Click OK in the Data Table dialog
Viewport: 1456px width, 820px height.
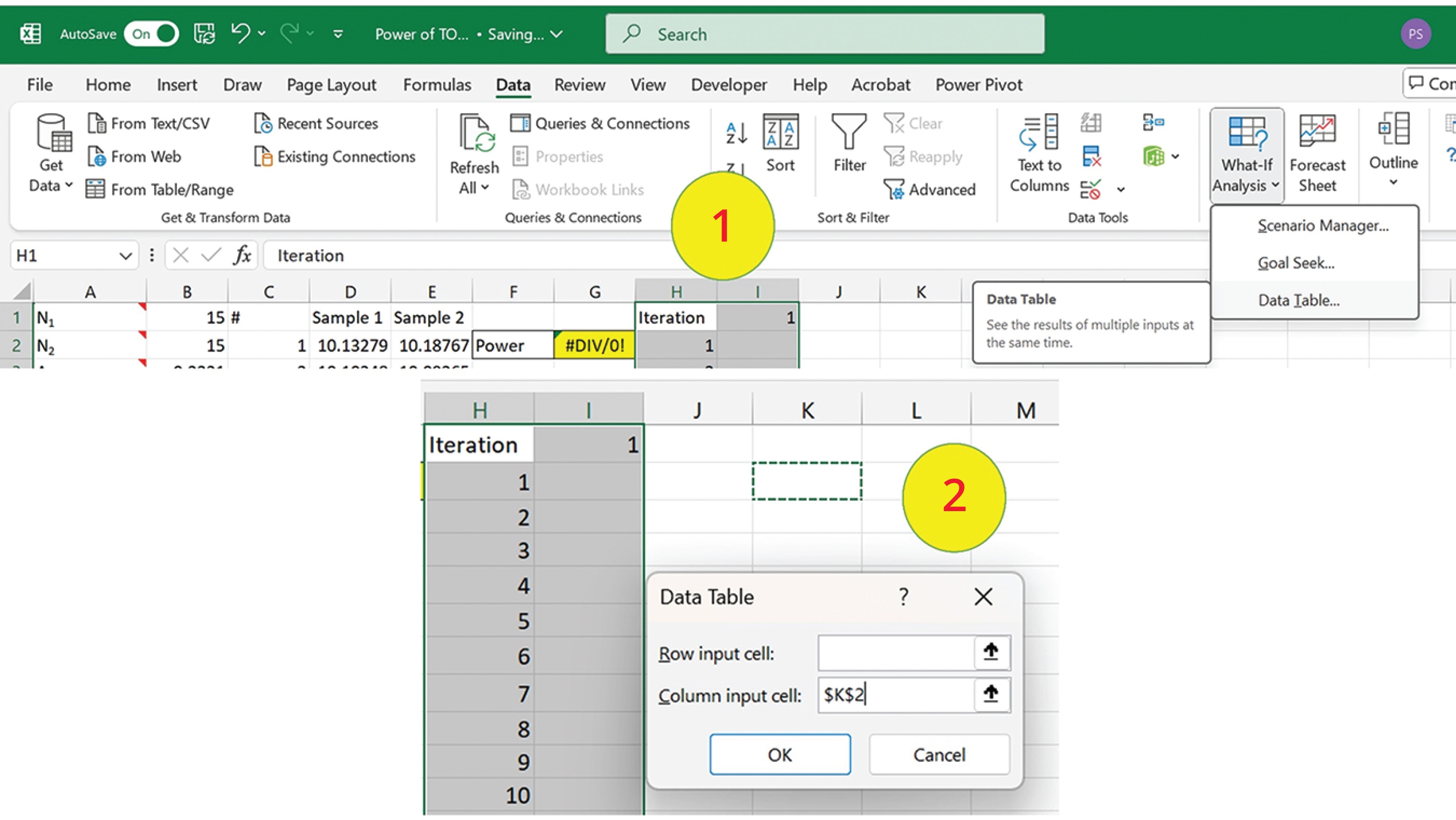[x=780, y=755]
